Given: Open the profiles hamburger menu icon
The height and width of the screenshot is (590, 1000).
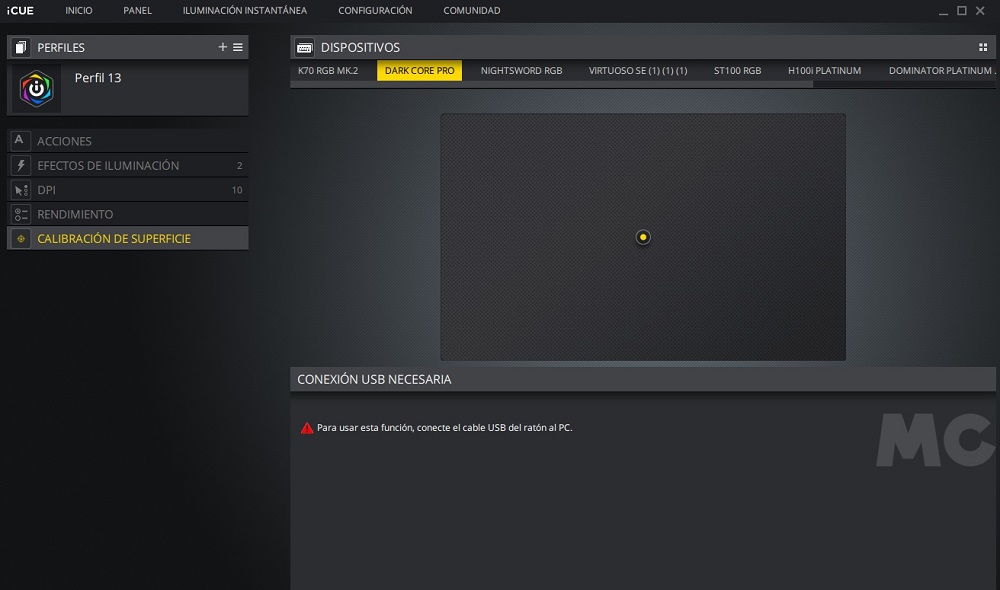Looking at the screenshot, I should [238, 47].
